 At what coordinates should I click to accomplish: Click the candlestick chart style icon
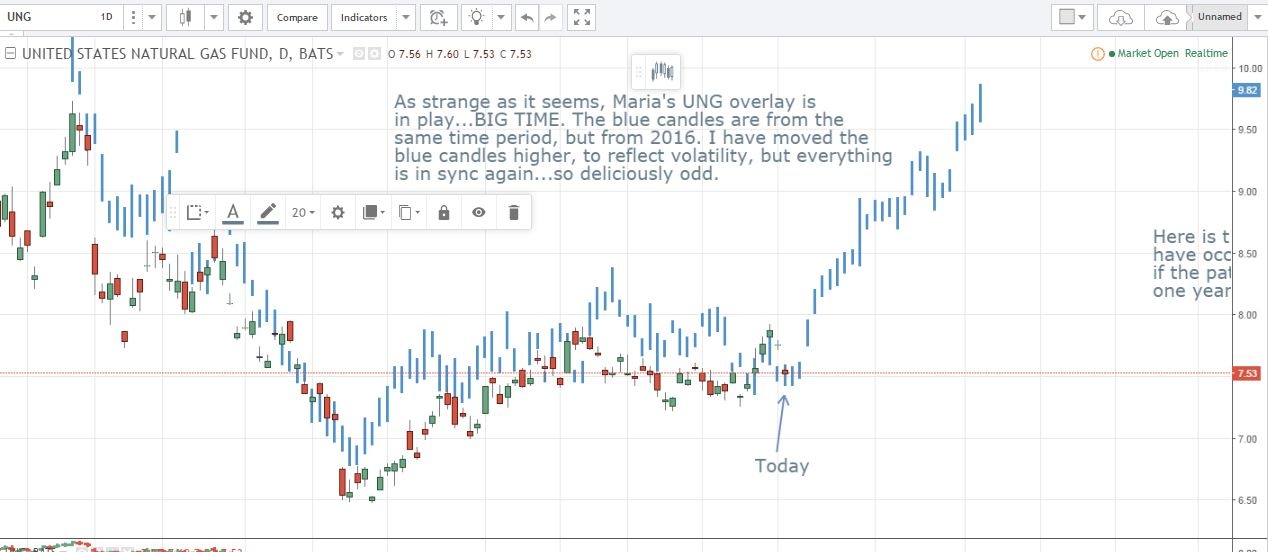point(185,17)
